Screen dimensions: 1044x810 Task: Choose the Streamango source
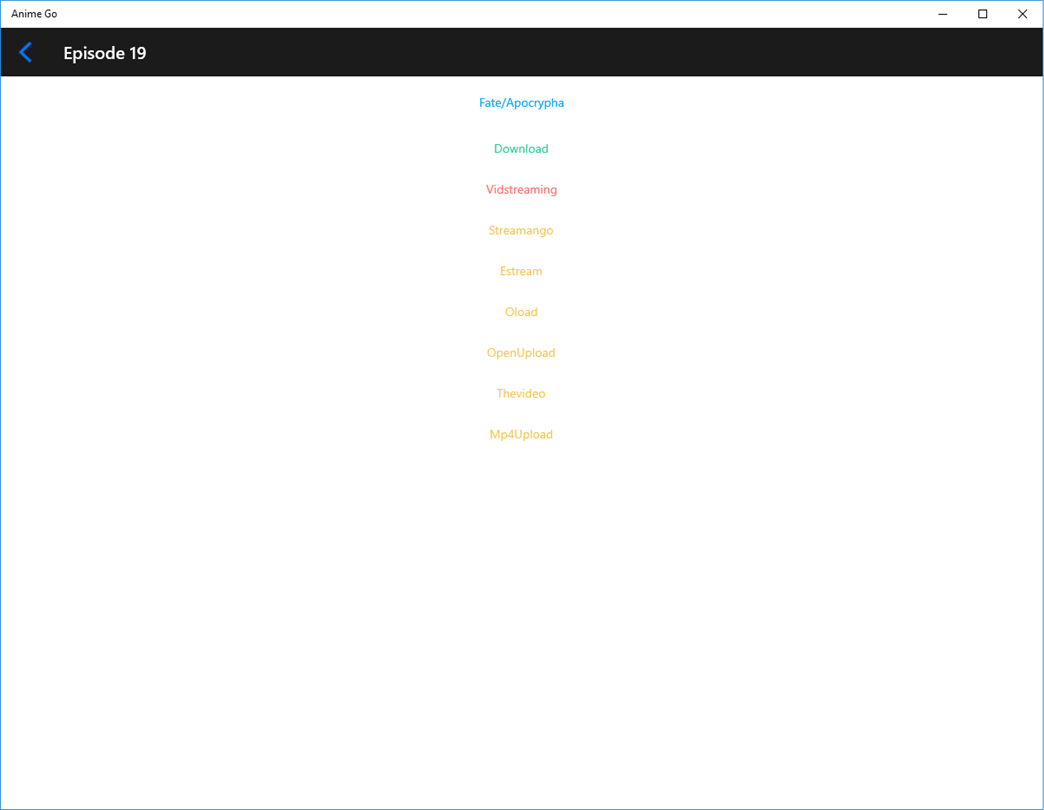(521, 230)
